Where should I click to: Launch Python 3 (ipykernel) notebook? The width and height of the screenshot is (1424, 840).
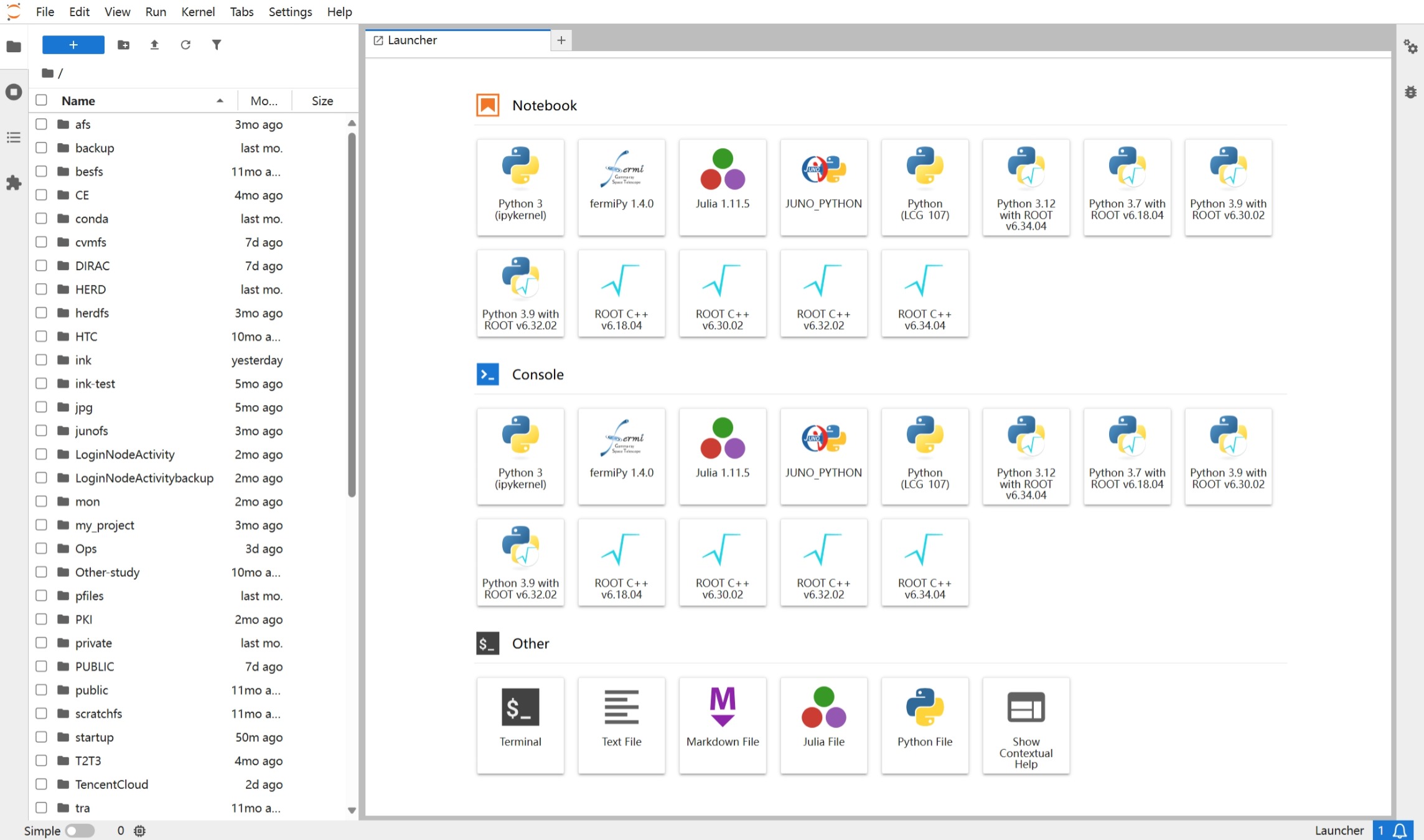click(x=520, y=187)
